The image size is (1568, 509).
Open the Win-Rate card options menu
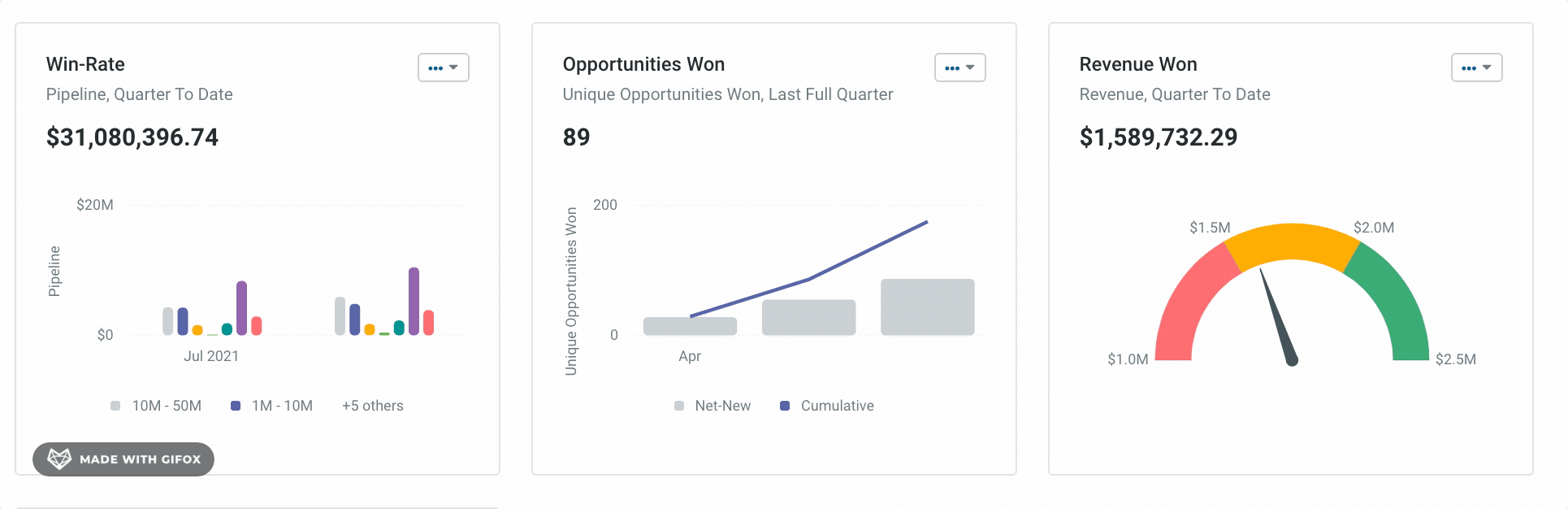[444, 67]
